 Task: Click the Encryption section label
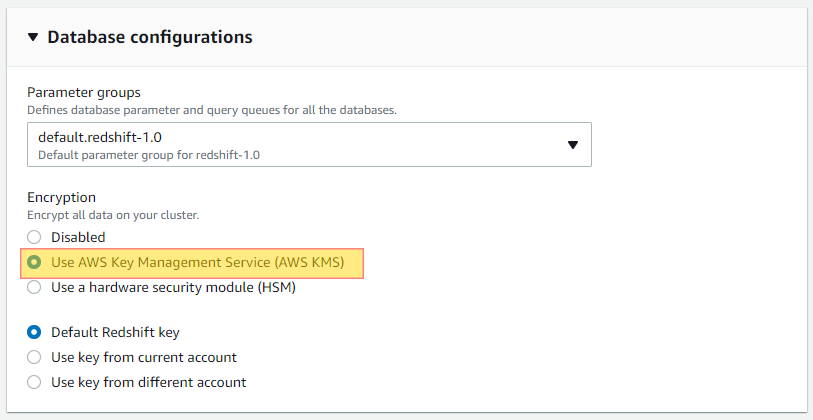point(61,197)
